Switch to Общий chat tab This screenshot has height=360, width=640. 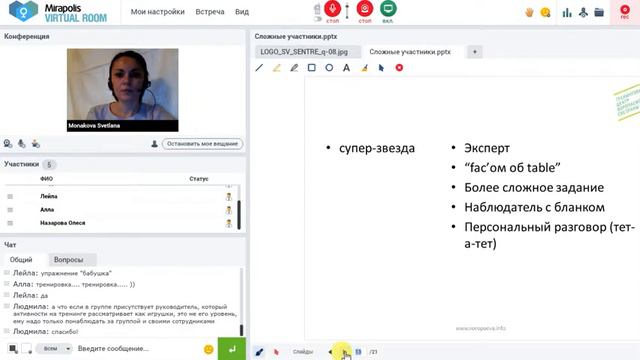tap(21, 260)
